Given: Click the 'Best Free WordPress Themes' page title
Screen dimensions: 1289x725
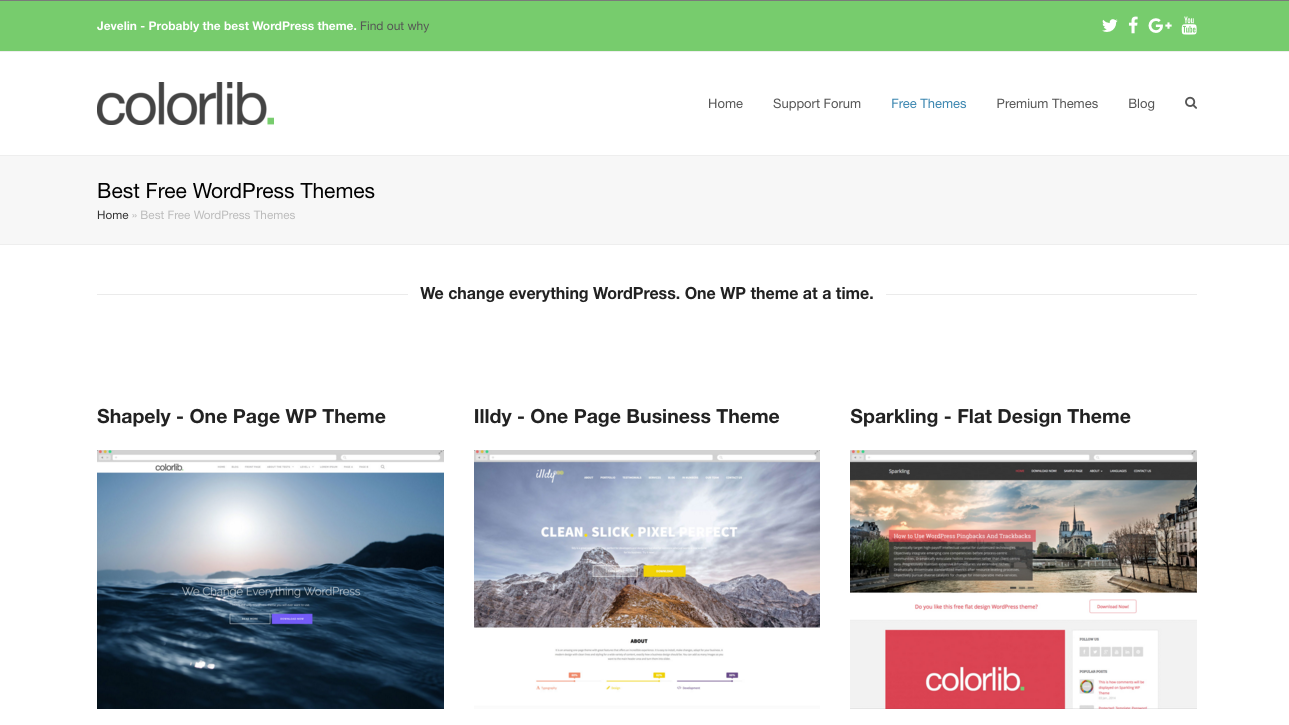Looking at the screenshot, I should coord(236,191).
